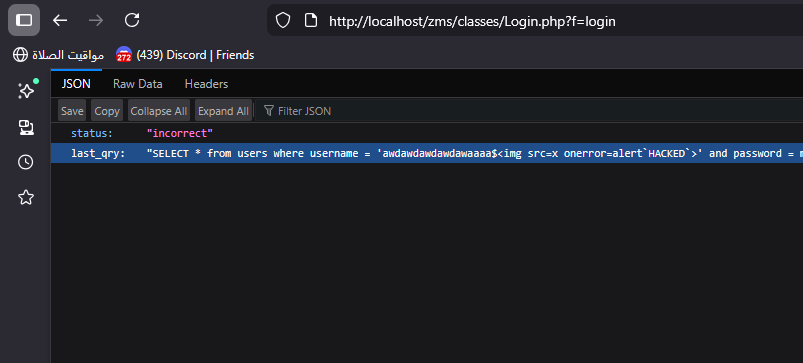Go back to the previous page

click(x=60, y=20)
